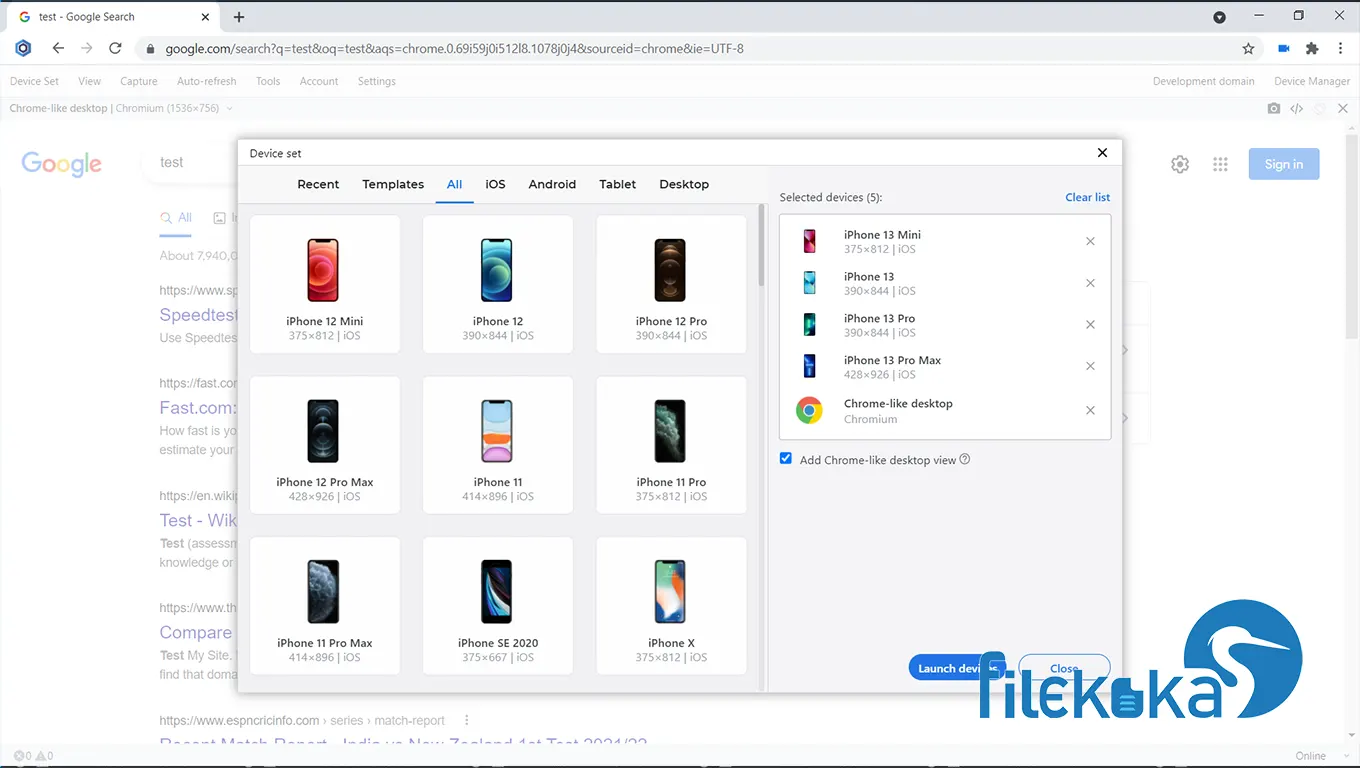This screenshot has height=768, width=1360.
Task: Open DevTools with the code brackets icon
Action: pyautogui.click(x=1296, y=108)
